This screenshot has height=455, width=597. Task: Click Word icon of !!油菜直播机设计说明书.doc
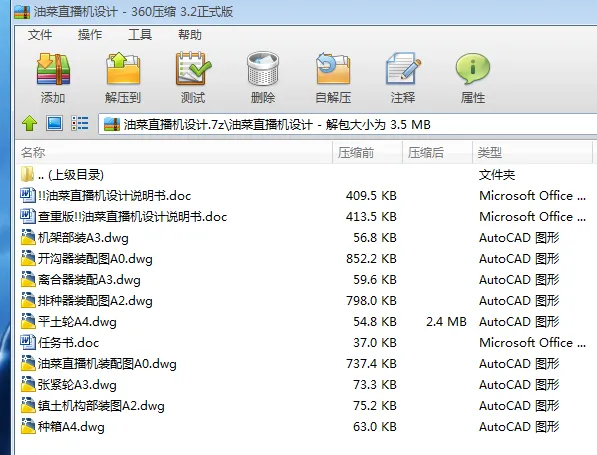coord(28,195)
